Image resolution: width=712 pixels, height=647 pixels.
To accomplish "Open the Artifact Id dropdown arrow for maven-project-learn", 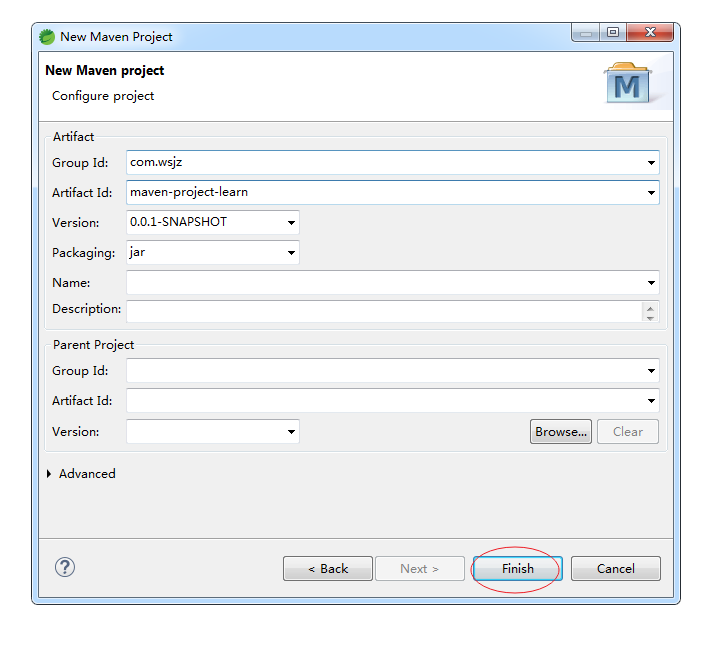I will pyautogui.click(x=651, y=193).
